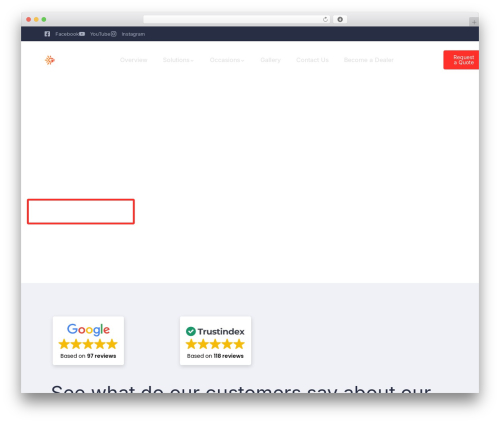Click the browser address bar

tap(237, 19)
